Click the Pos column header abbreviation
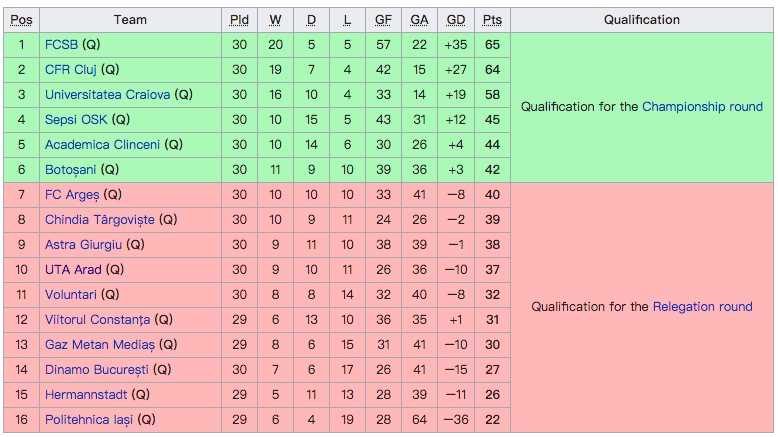Screen dimensions: 778x437 tap(21, 20)
